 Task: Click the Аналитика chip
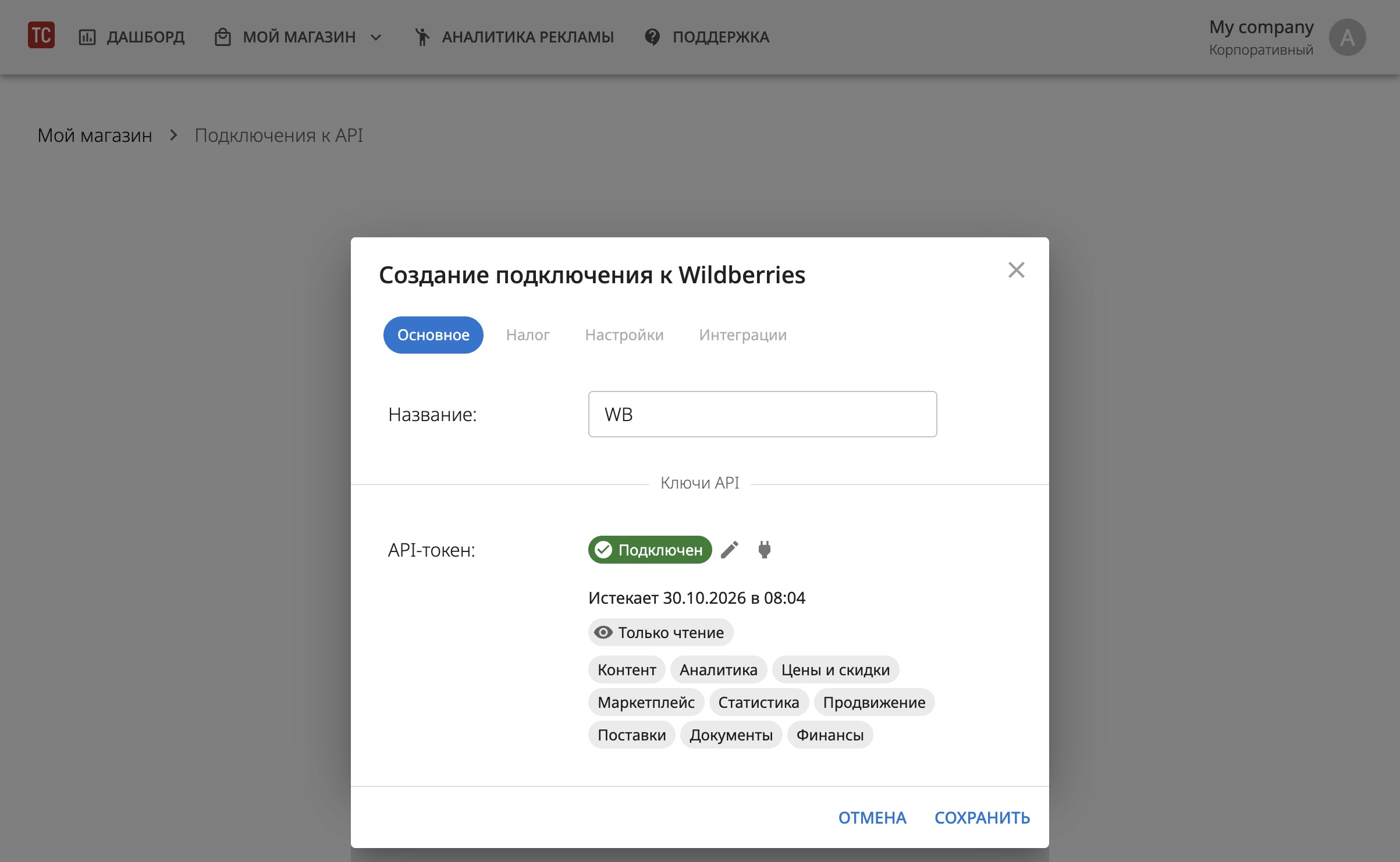click(719, 669)
